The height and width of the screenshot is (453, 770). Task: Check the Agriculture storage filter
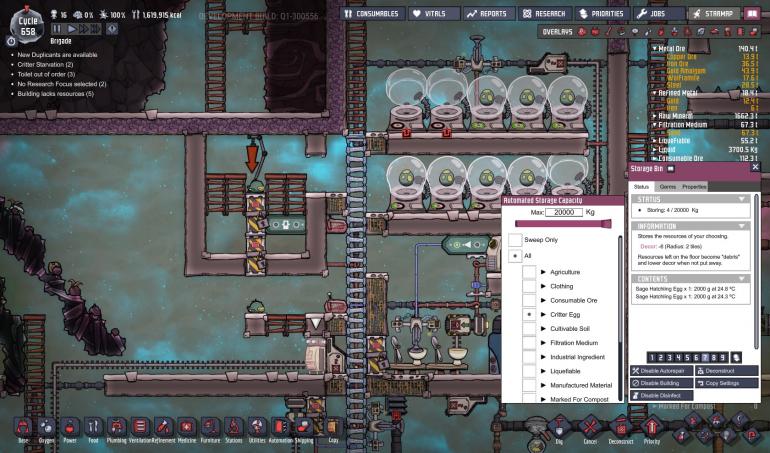[x=529, y=272]
